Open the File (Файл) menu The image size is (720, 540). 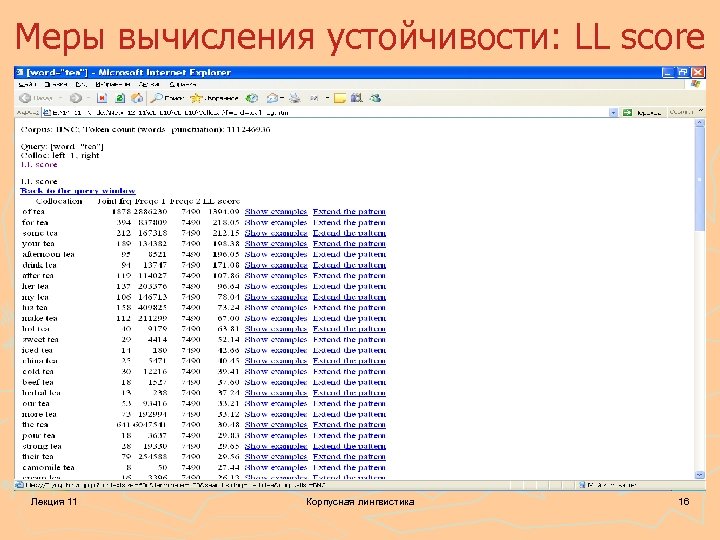coord(27,84)
